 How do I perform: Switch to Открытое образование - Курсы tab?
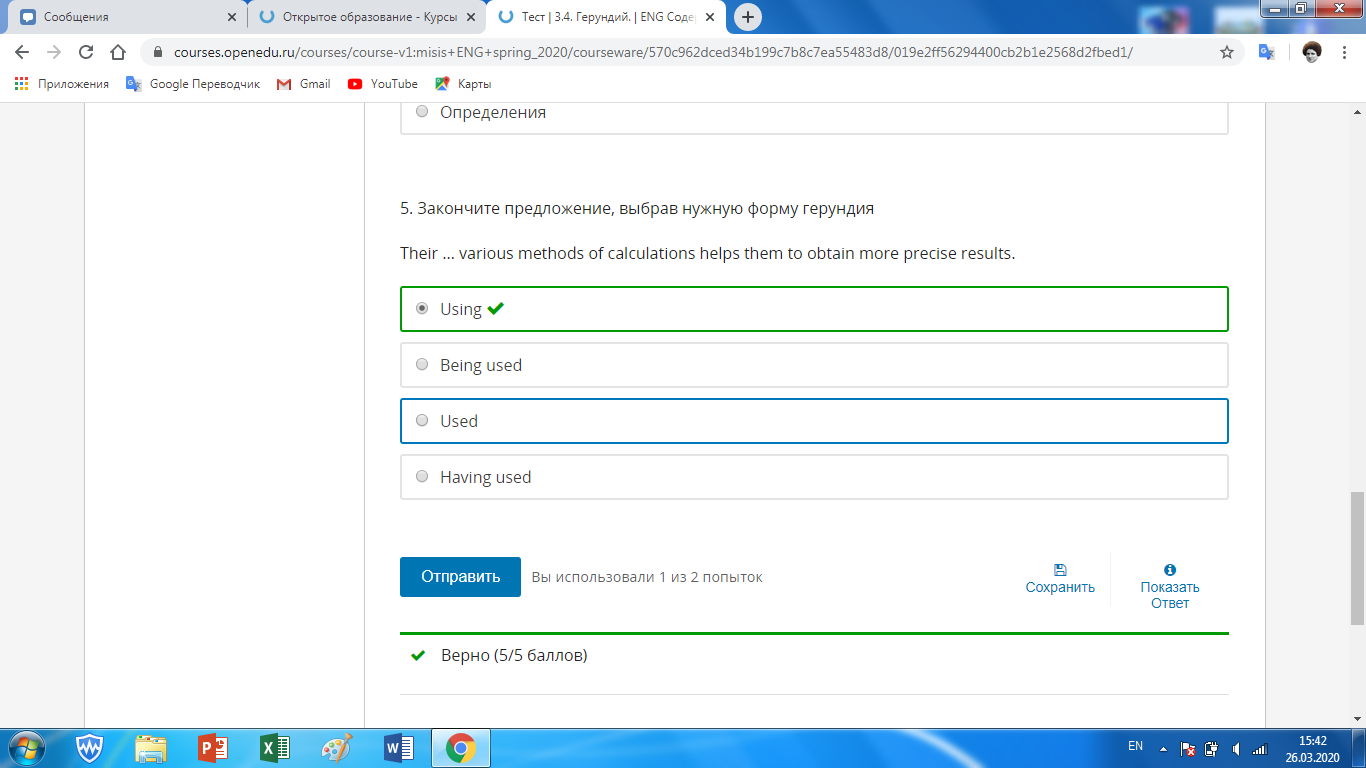click(x=366, y=17)
